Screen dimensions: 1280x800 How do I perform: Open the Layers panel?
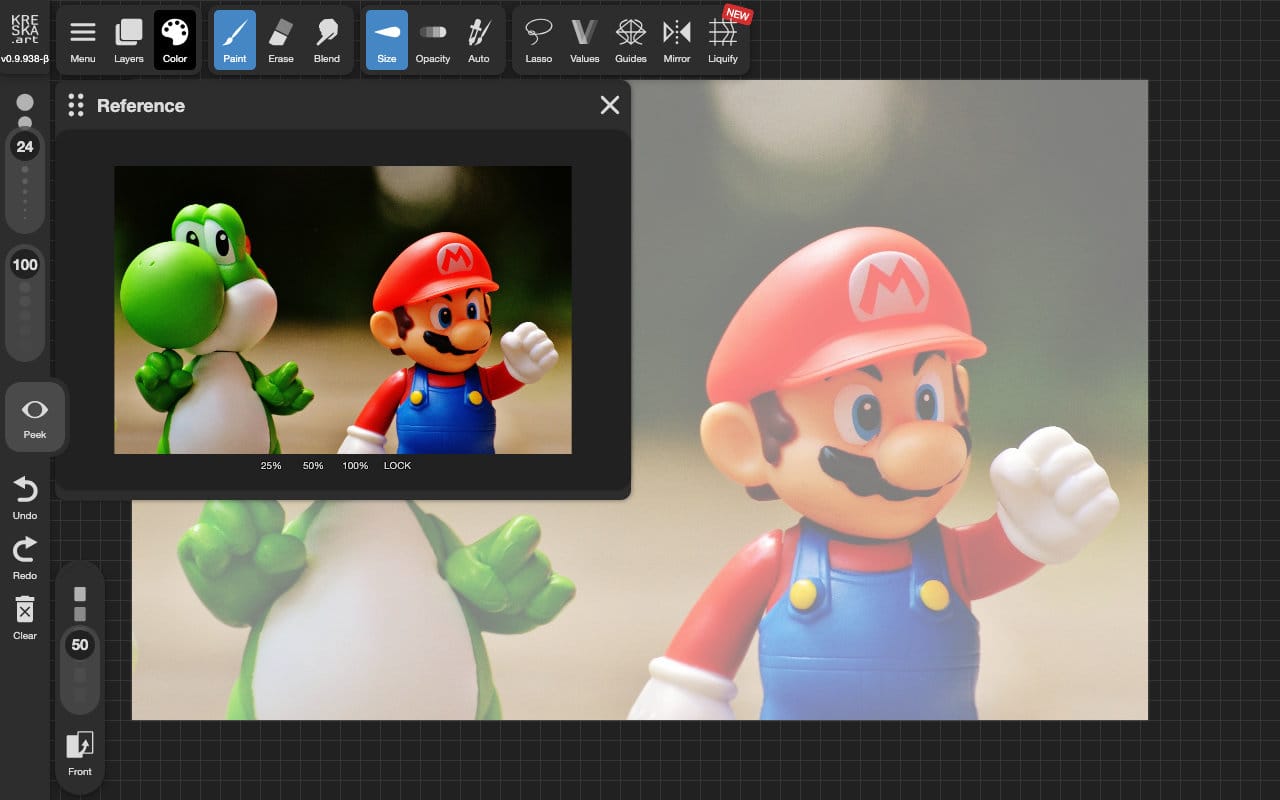pos(128,40)
